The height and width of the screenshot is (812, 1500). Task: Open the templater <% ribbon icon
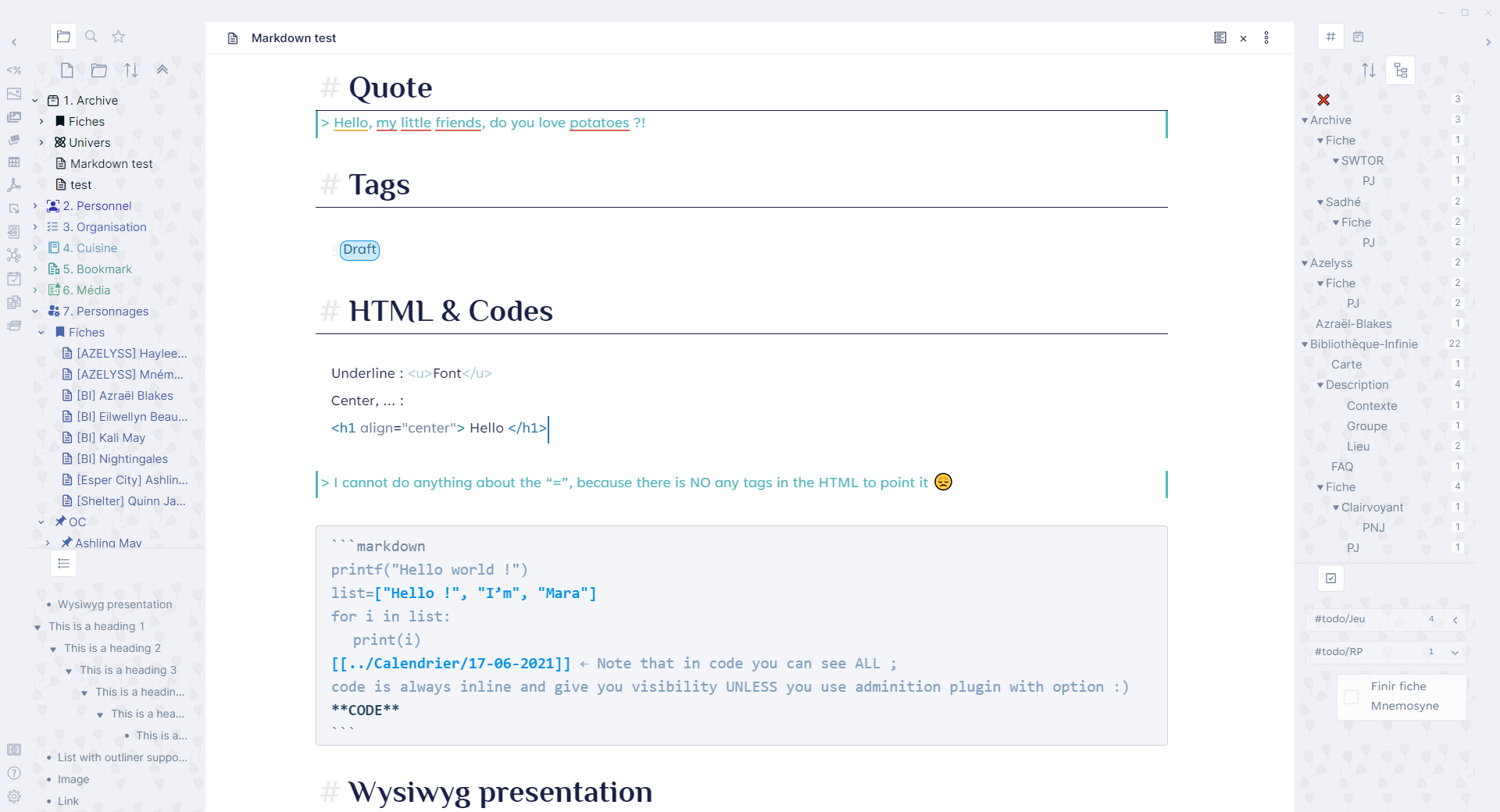coord(14,70)
